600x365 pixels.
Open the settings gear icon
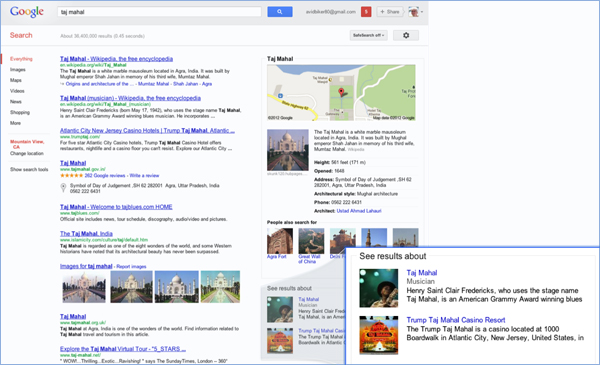pyautogui.click(x=406, y=35)
